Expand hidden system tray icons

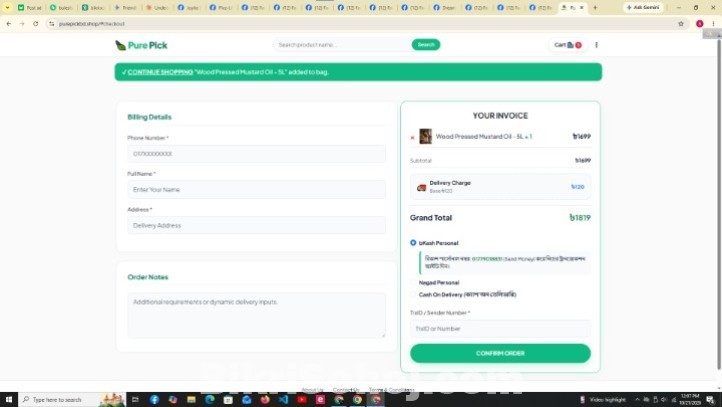637,400
